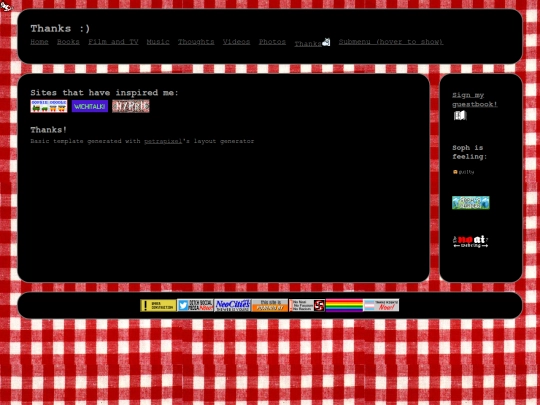Screen dimensions: 540x405
Task: Open the Thoughts page
Action: pyautogui.click(x=196, y=42)
